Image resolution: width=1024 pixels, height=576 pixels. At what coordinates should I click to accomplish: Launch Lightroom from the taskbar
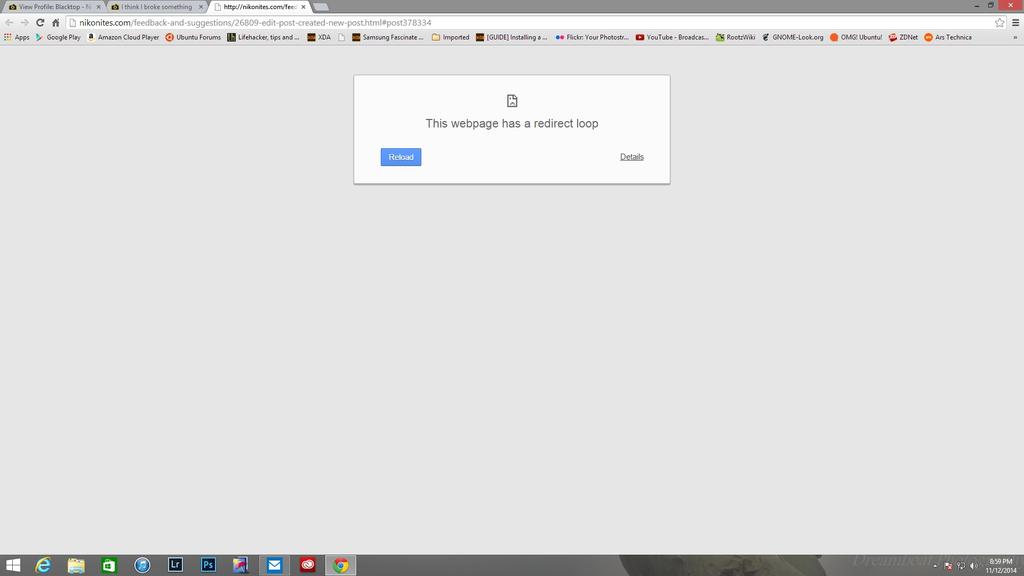coord(175,565)
